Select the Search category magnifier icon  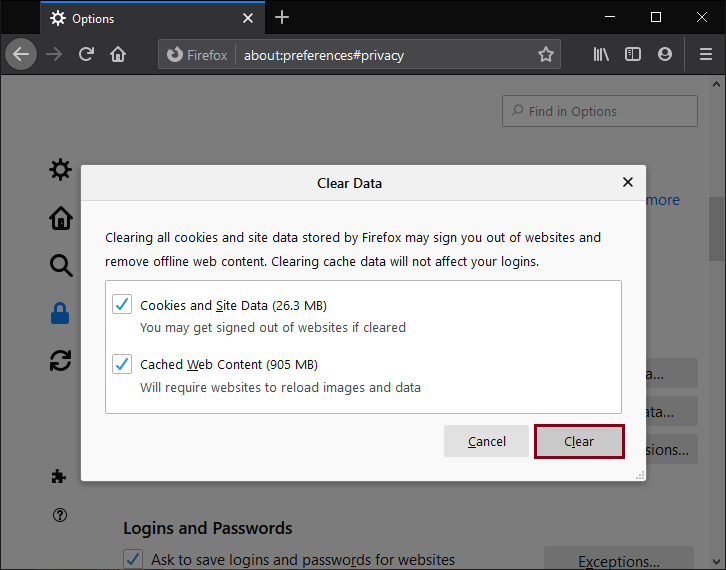[61, 265]
